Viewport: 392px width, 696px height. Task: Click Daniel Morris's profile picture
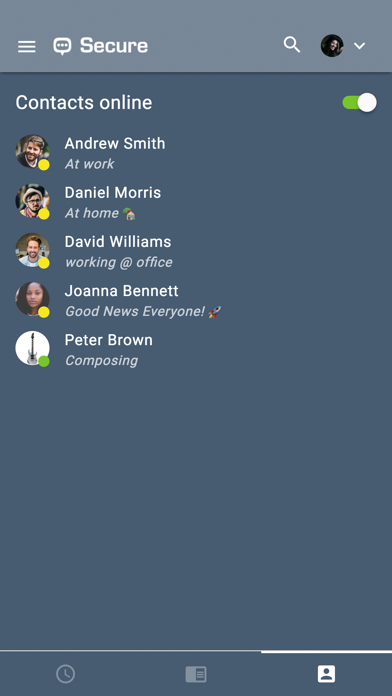[32, 201]
